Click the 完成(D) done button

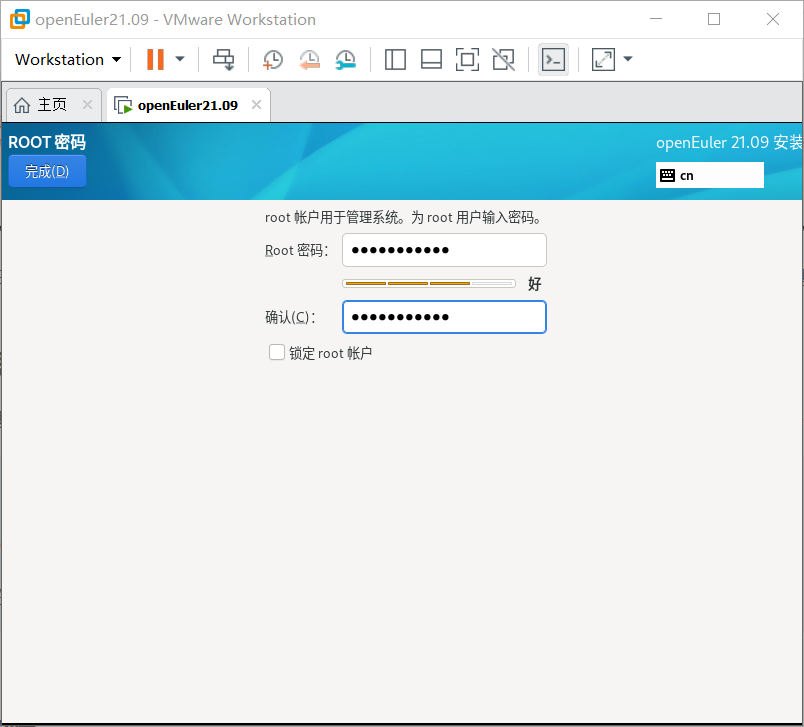point(47,171)
